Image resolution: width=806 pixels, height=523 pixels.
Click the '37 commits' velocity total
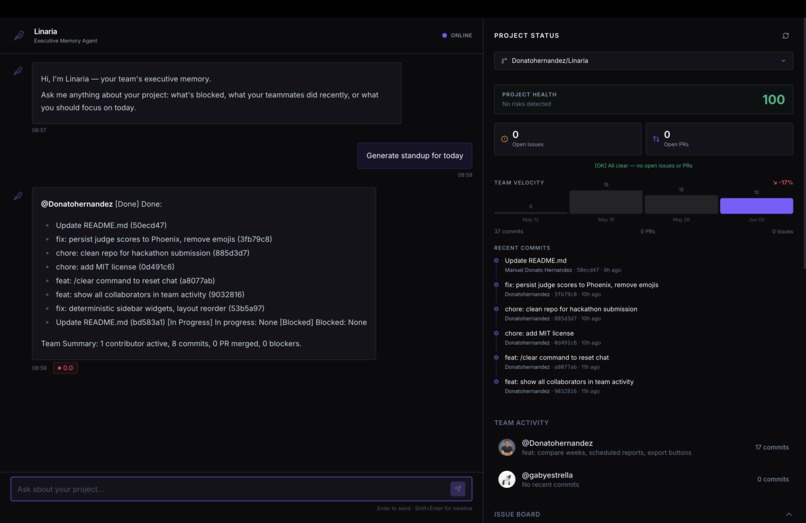tap(508, 231)
